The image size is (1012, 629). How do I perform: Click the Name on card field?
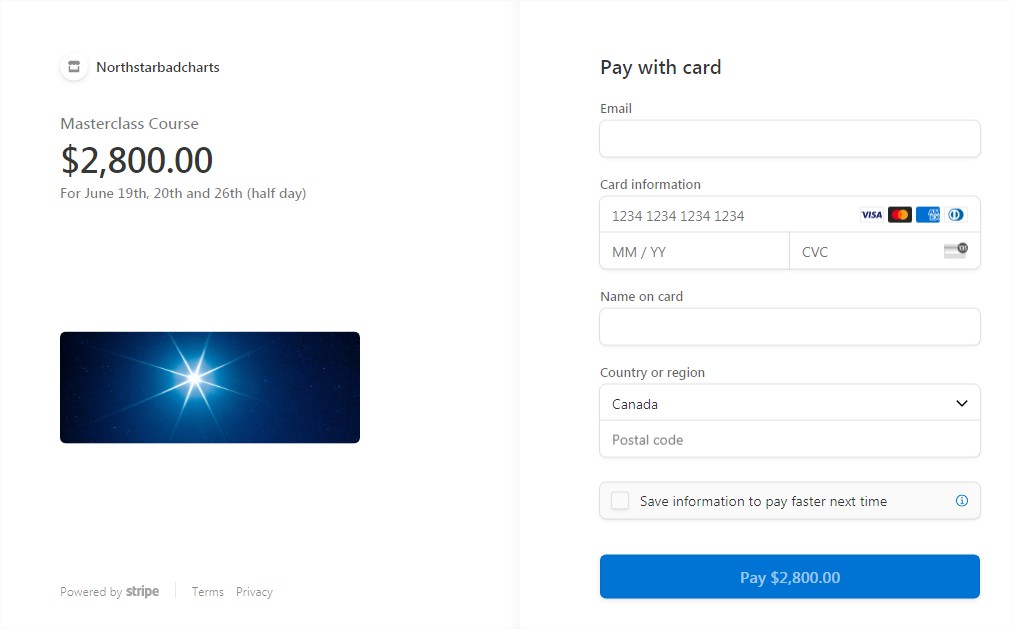pos(790,326)
